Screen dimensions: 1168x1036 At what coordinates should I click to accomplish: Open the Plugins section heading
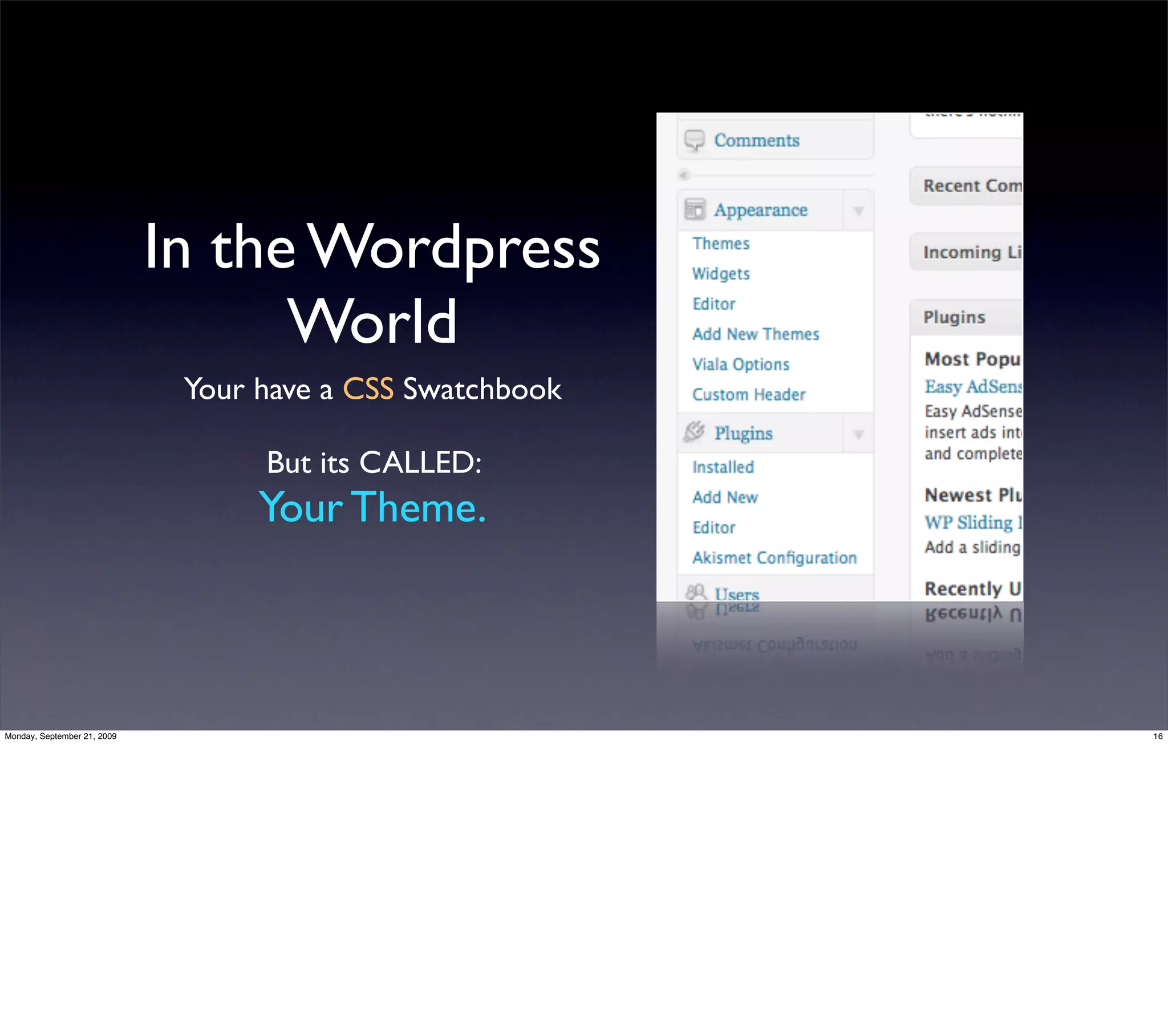[x=744, y=434]
